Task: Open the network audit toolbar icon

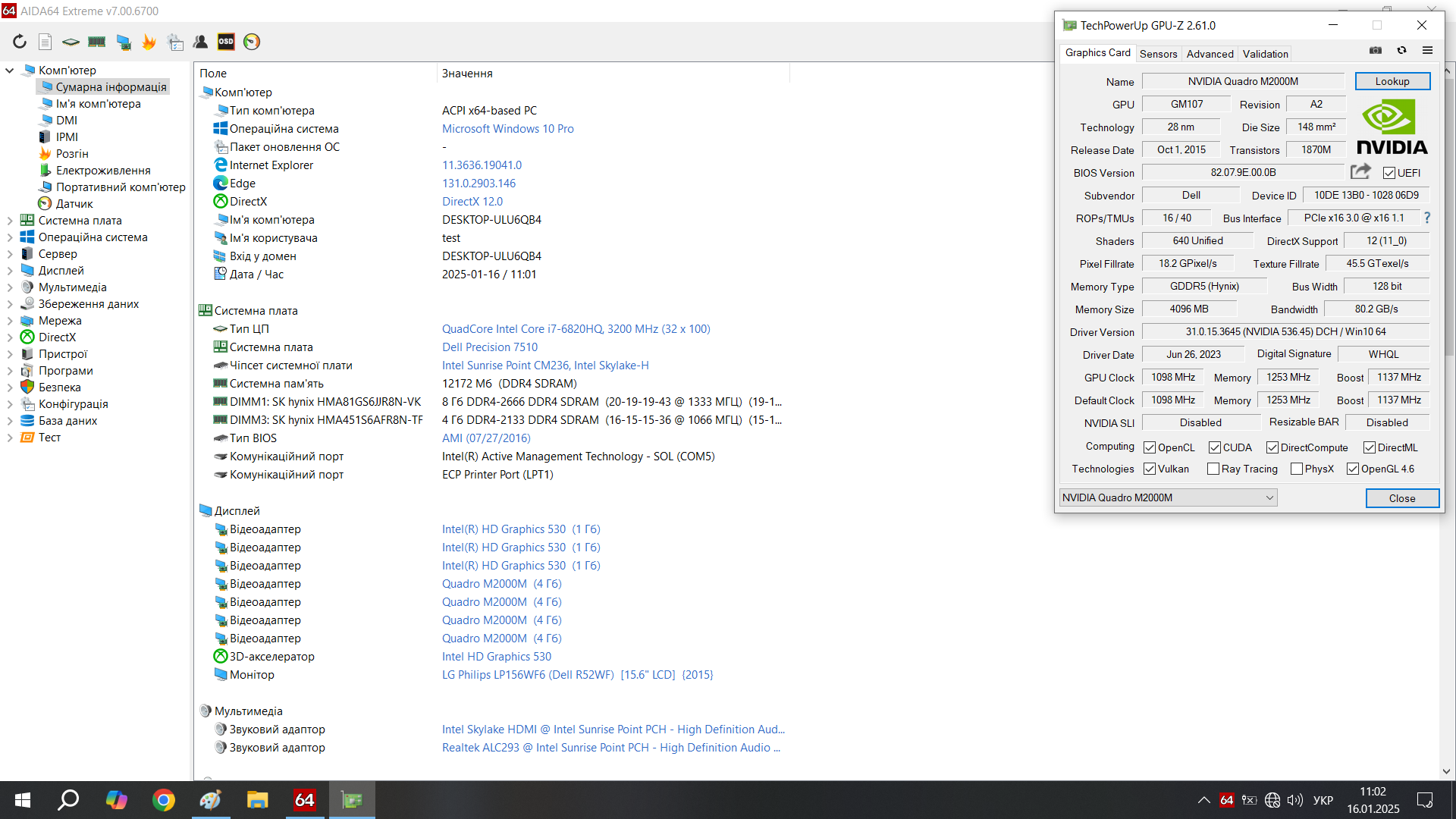Action: [175, 42]
